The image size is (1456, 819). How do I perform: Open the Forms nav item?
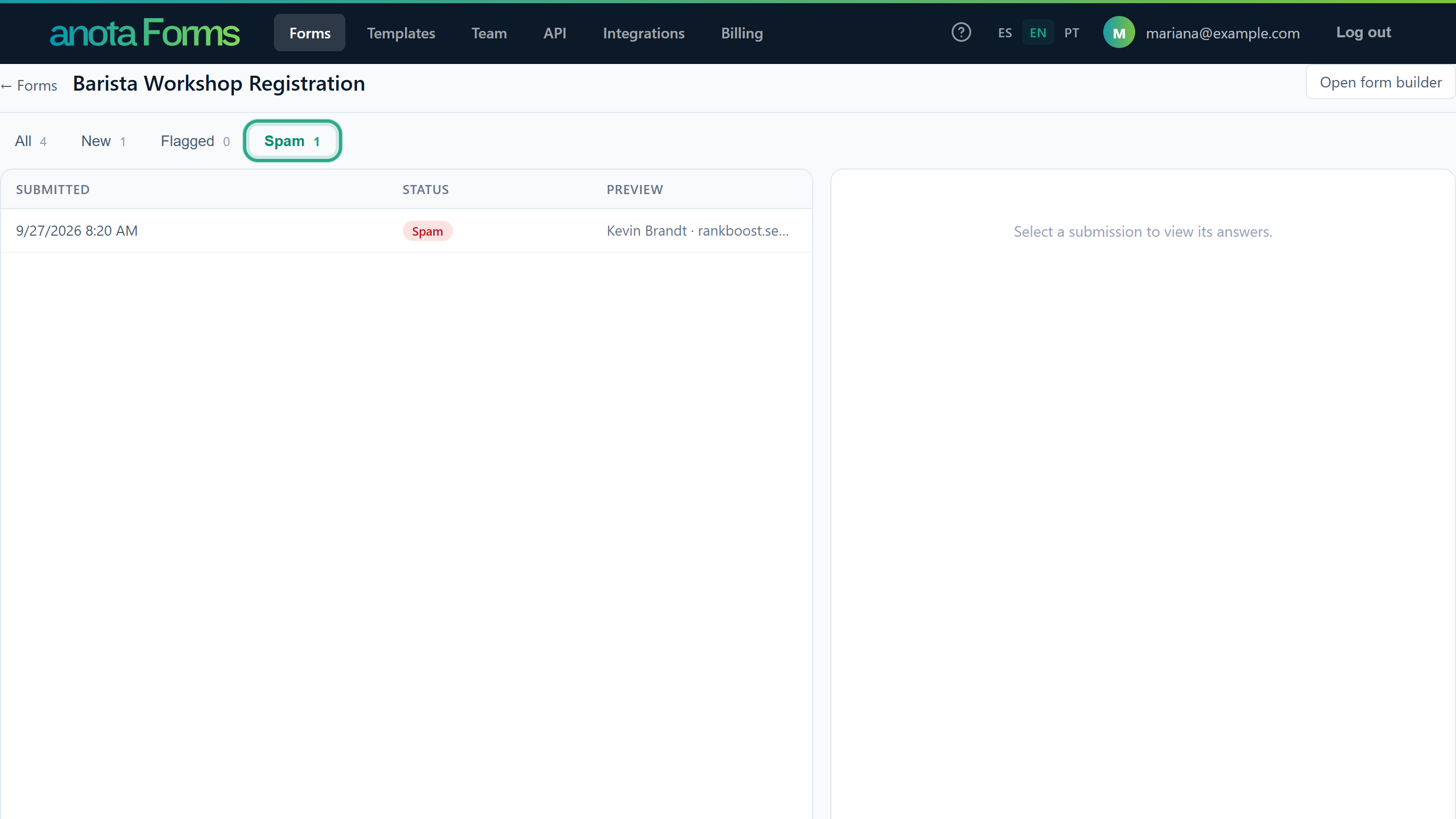click(309, 33)
